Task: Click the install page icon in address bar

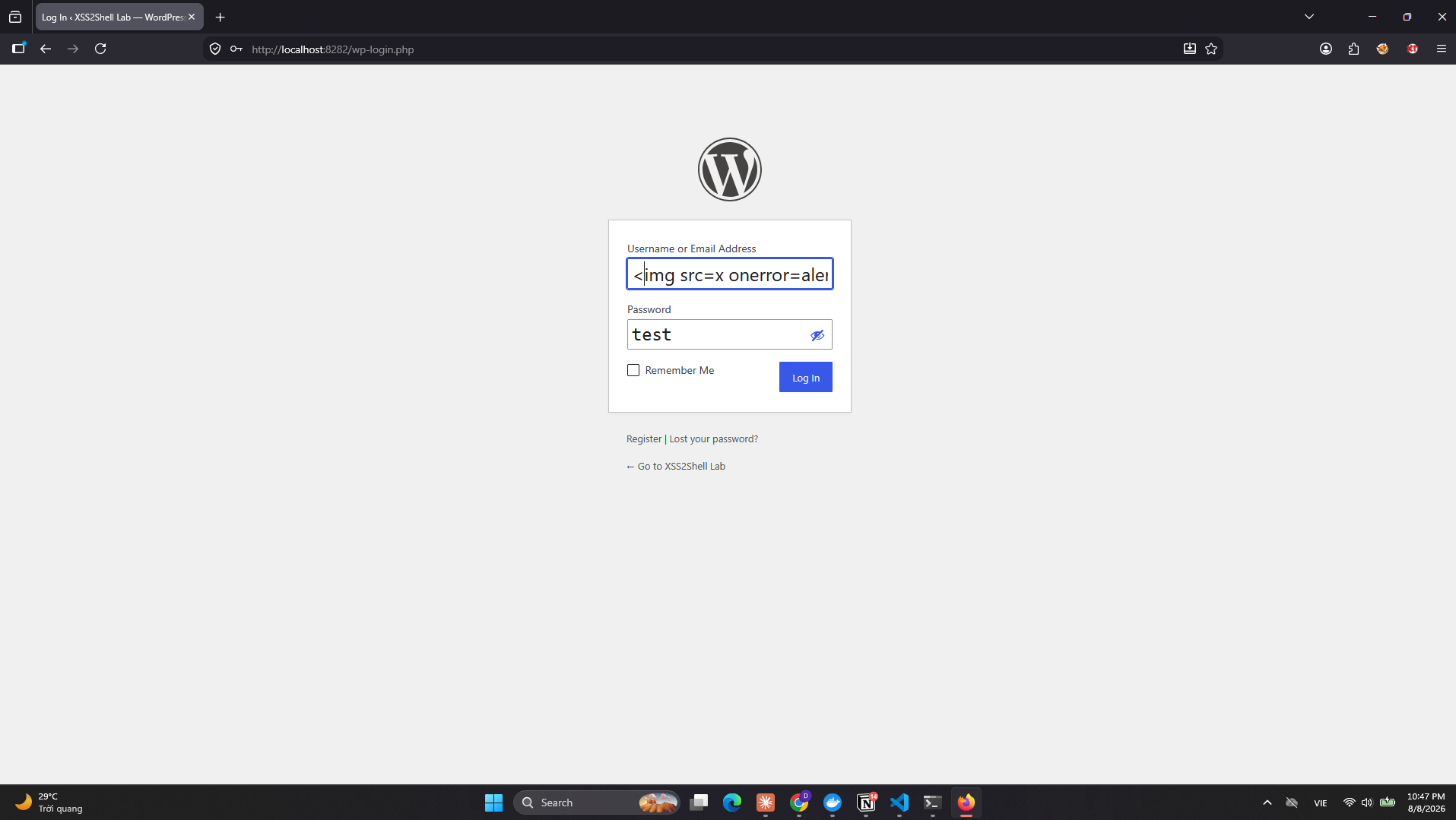Action: tap(1190, 49)
